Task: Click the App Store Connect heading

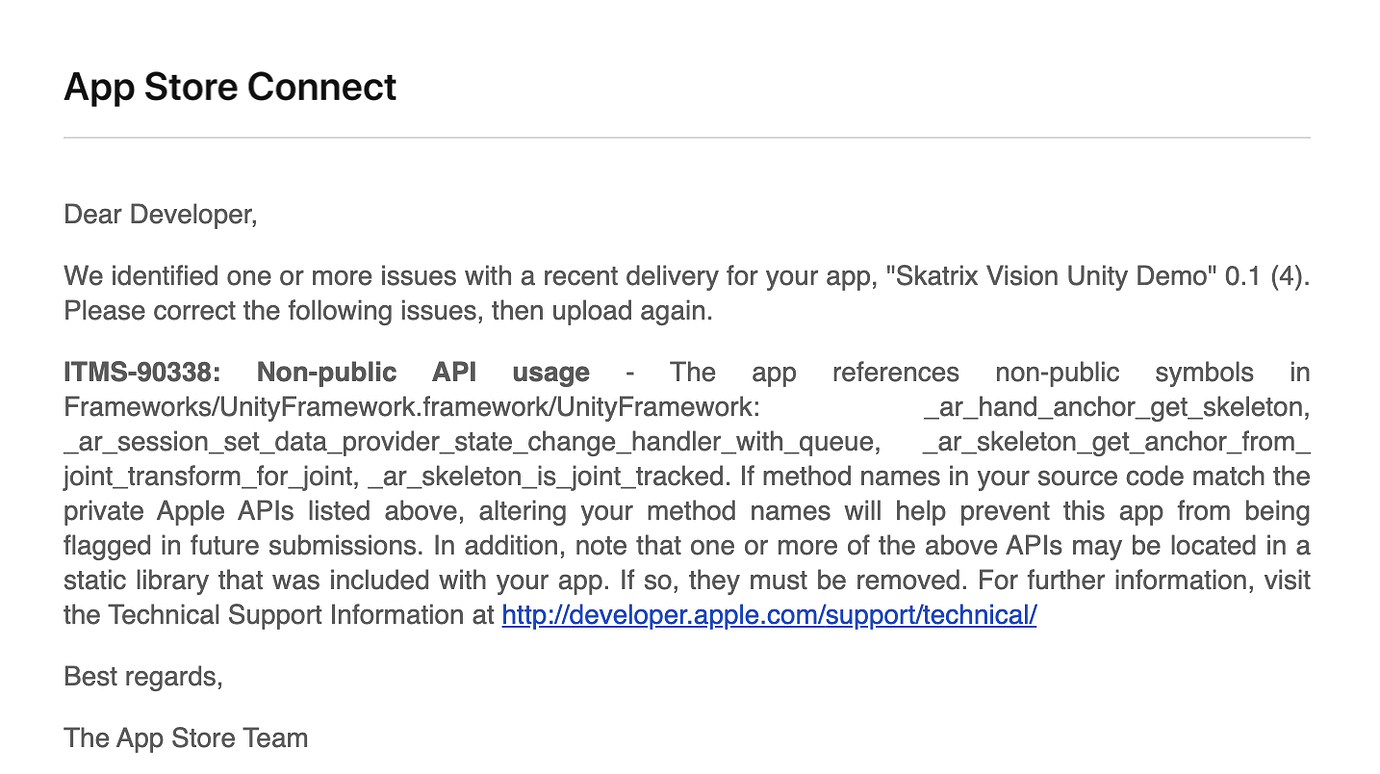Action: [230, 87]
